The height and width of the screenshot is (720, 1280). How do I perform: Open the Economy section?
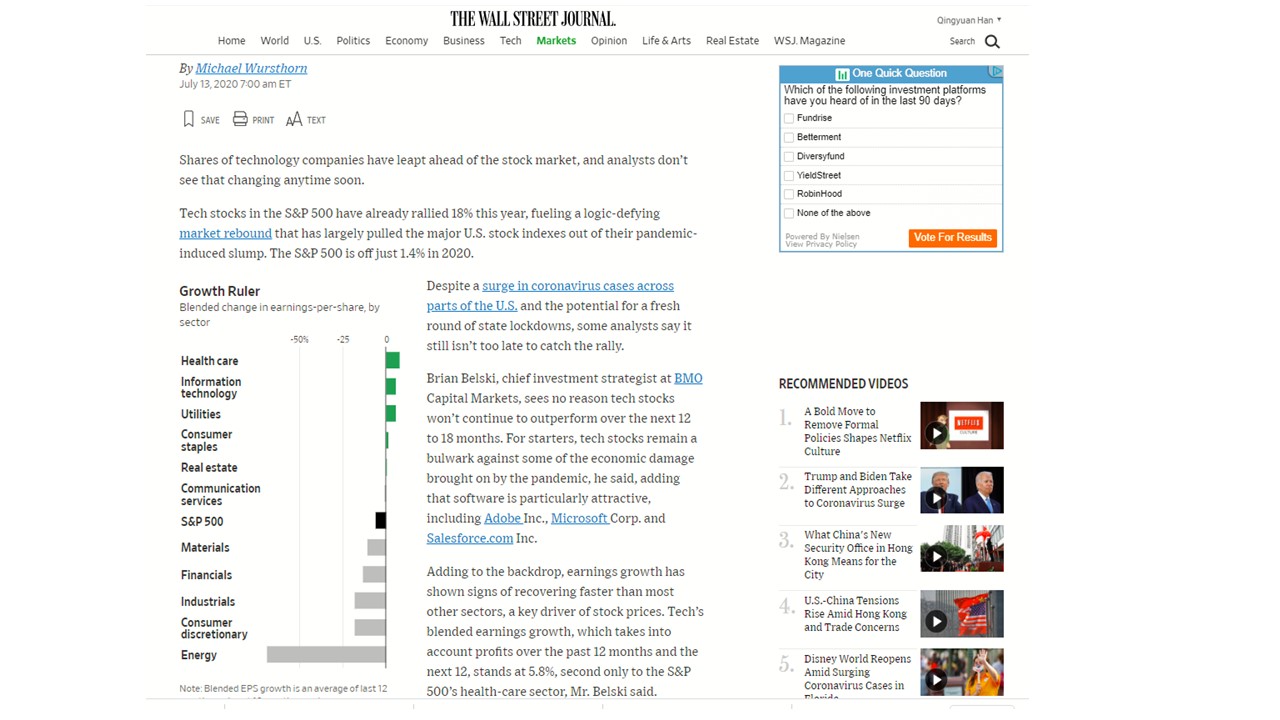406,41
